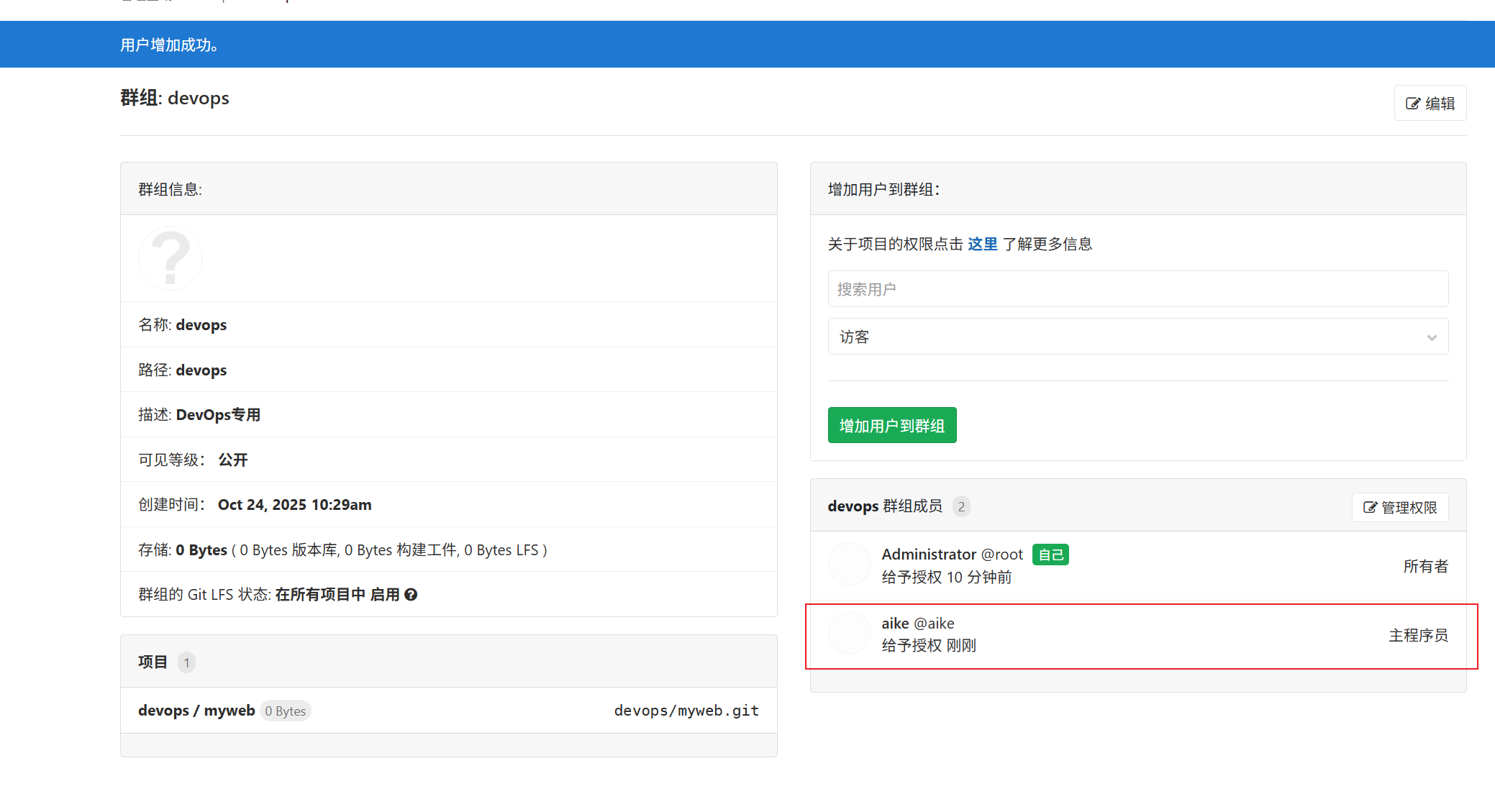Click the group members count badge
This screenshot has height=812, width=1495.
click(961, 506)
